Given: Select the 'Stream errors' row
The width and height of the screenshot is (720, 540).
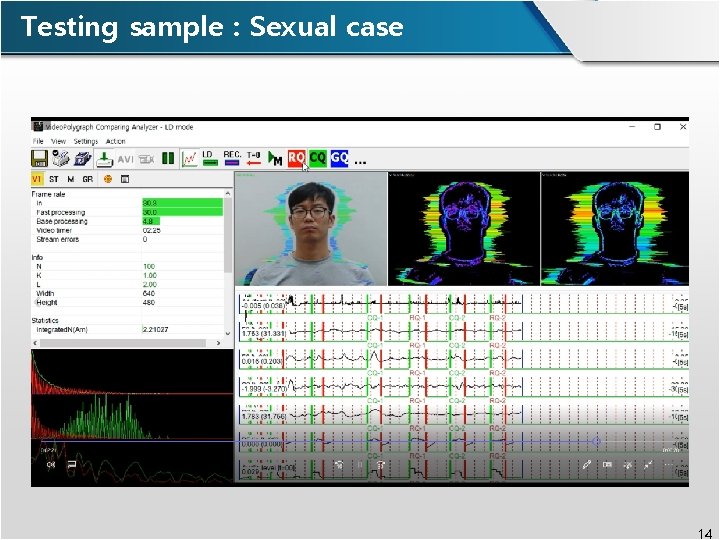Looking at the screenshot, I should click(x=127, y=239).
